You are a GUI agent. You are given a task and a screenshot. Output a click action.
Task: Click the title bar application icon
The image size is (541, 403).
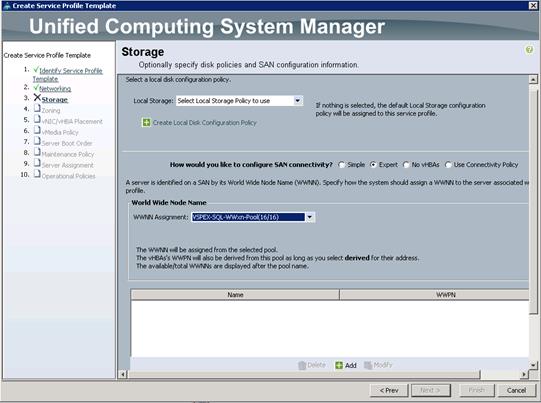click(x=7, y=6)
